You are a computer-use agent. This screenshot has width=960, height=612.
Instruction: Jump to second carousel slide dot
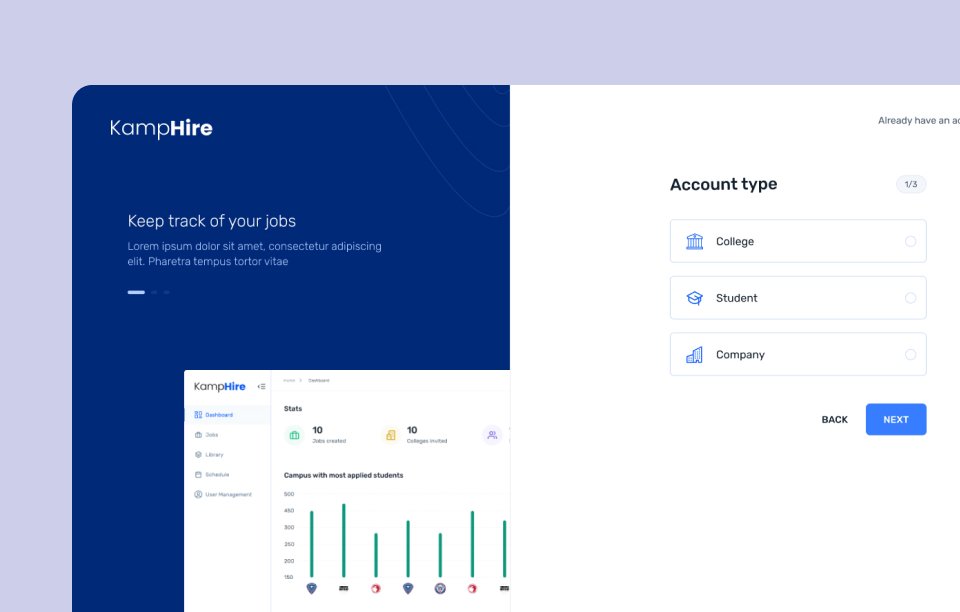pyautogui.click(x=154, y=293)
